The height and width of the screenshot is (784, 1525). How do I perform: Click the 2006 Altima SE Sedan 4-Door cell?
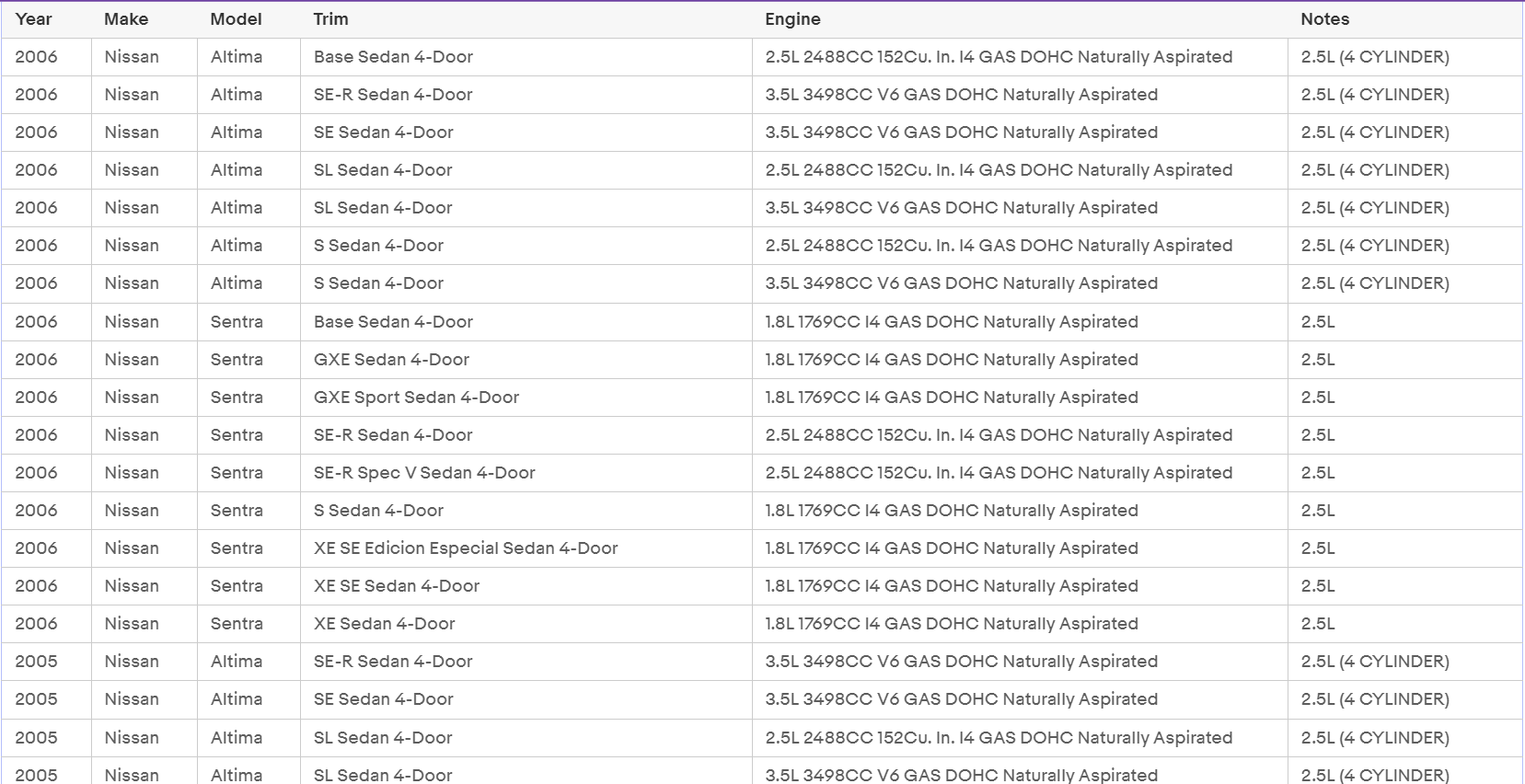pos(526,133)
